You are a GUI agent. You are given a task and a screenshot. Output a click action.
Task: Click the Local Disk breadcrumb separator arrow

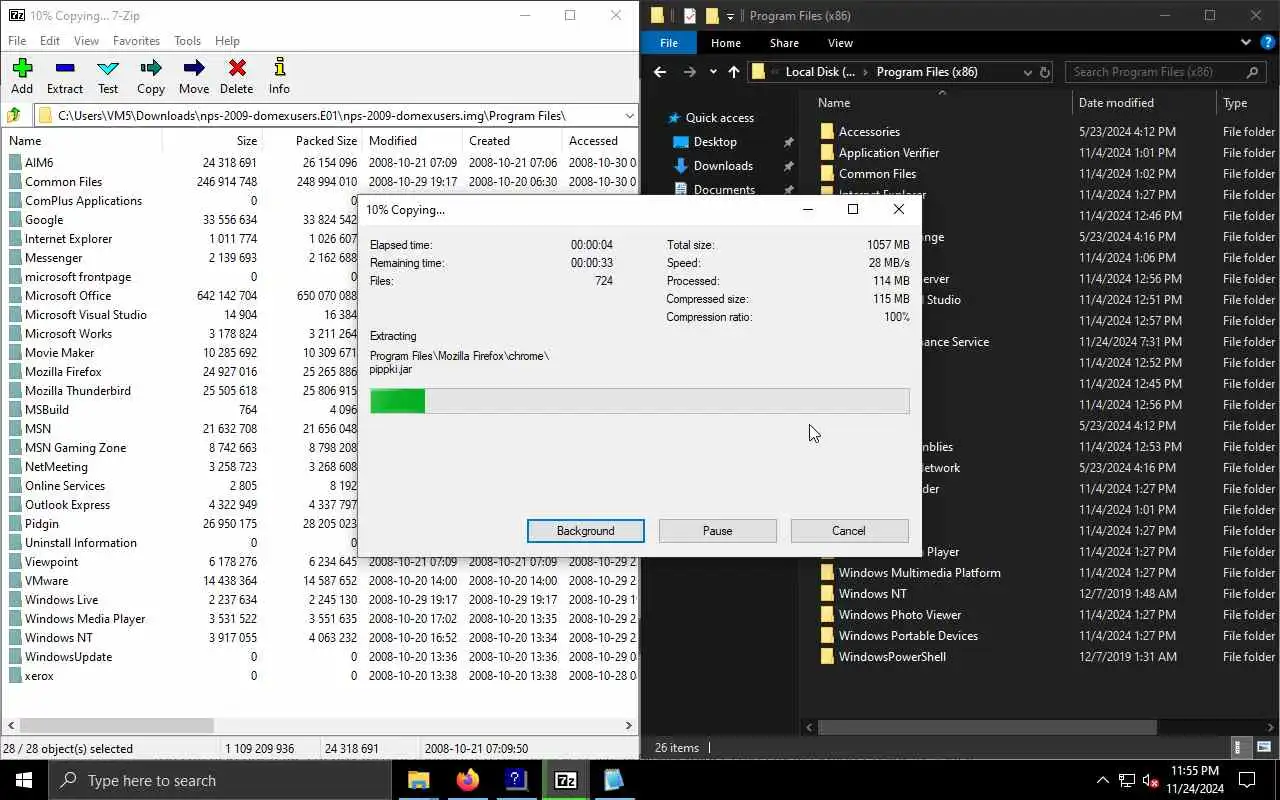pyautogui.click(x=866, y=72)
